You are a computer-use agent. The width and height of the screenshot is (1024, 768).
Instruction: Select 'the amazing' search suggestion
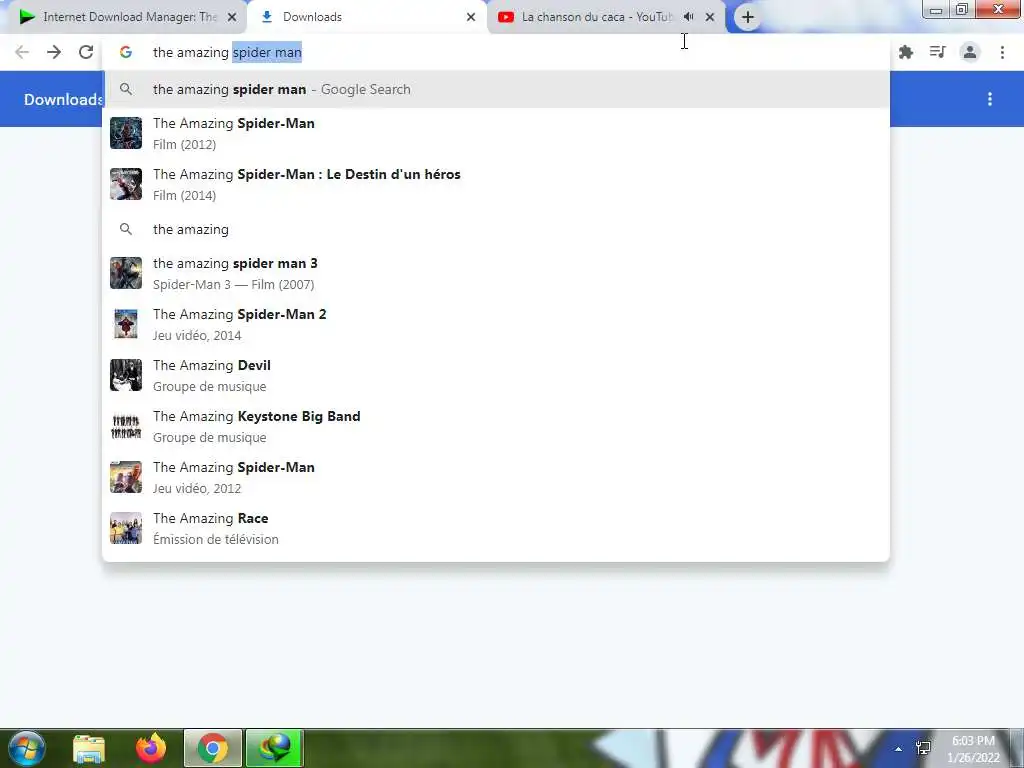click(496, 229)
